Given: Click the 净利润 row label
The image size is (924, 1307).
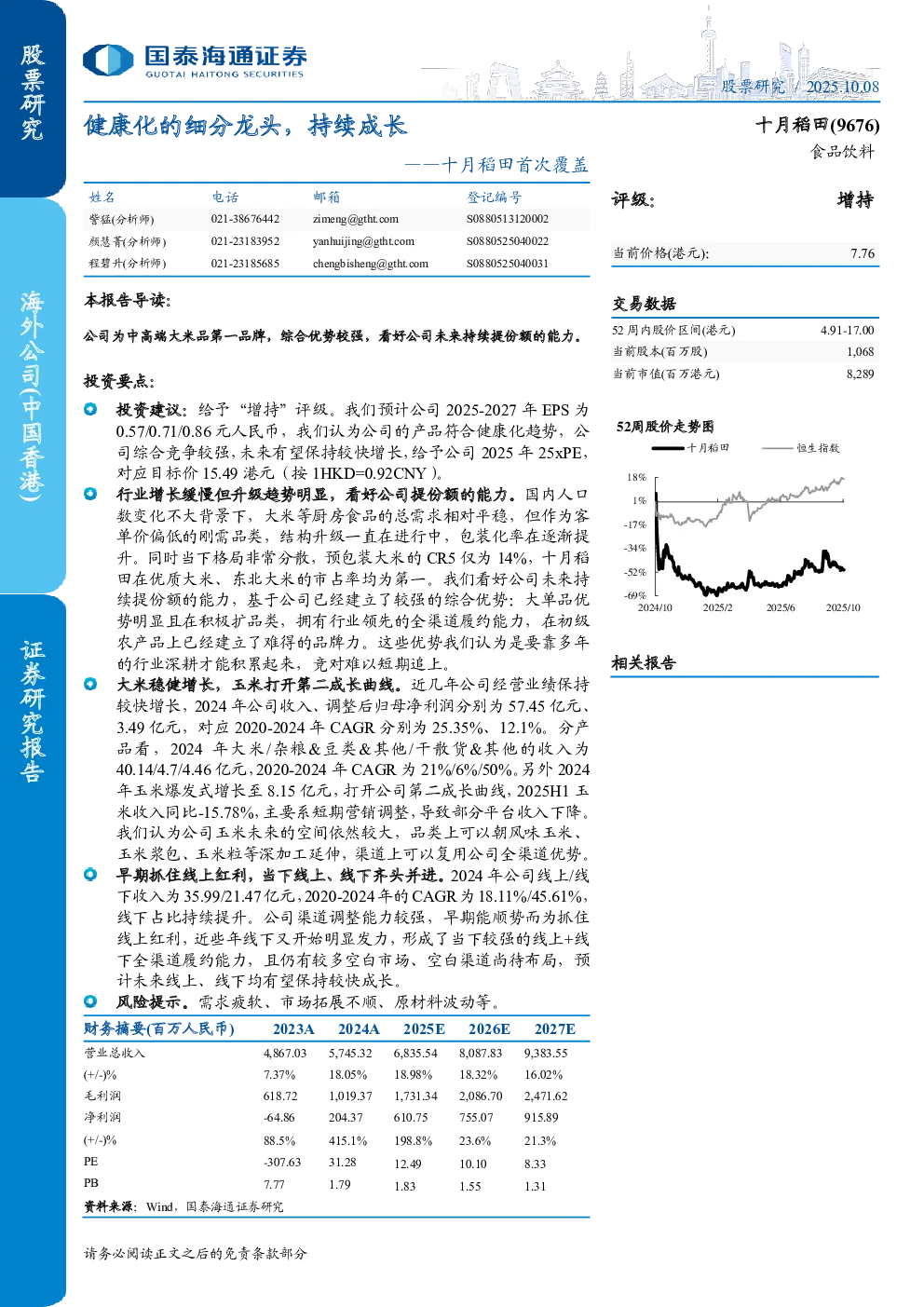Looking at the screenshot, I should [102, 1117].
